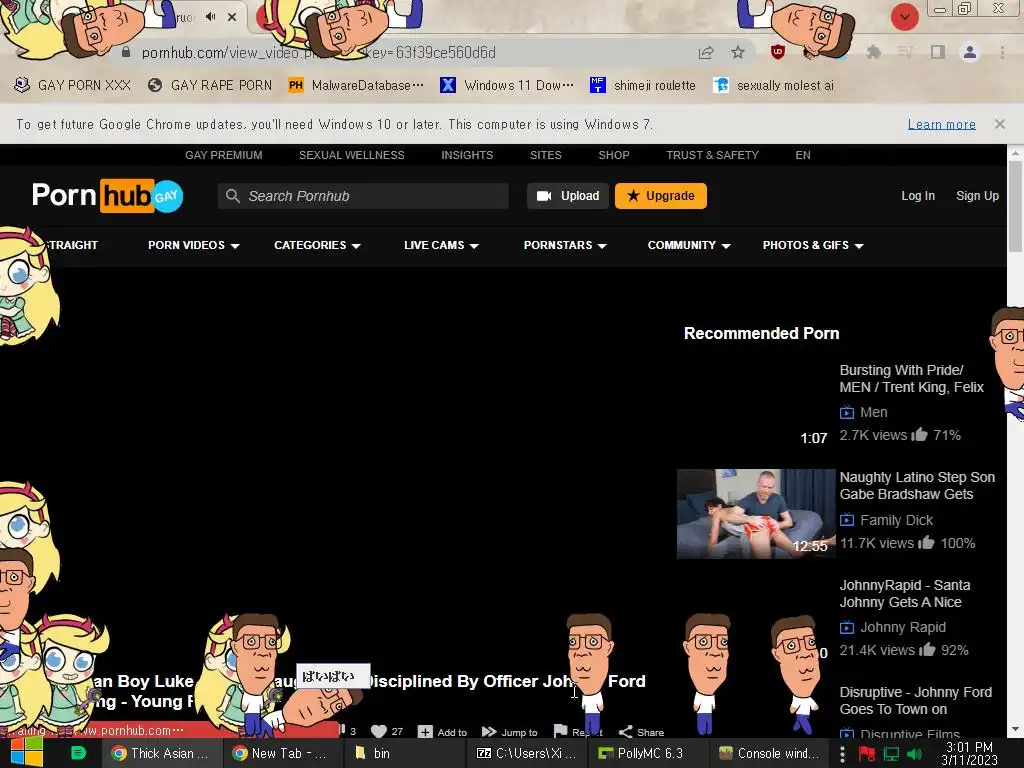Switch to the C:\Users\Xi… taskbar window

(x=526, y=753)
